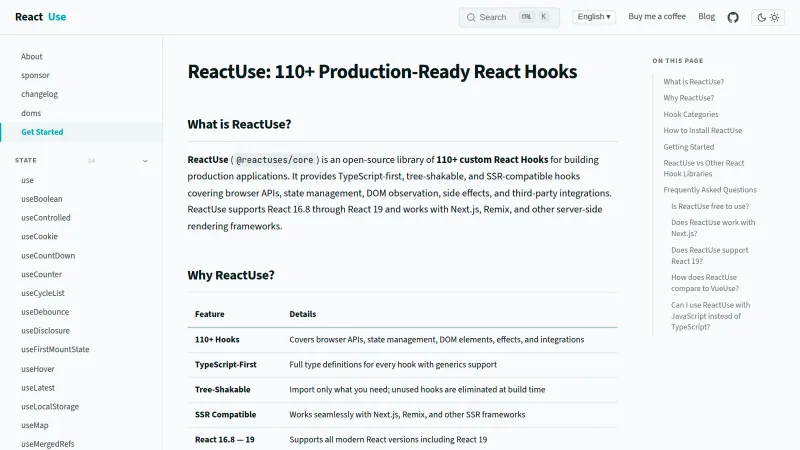
Task: Open doms in sidebar
Action: click(31, 113)
